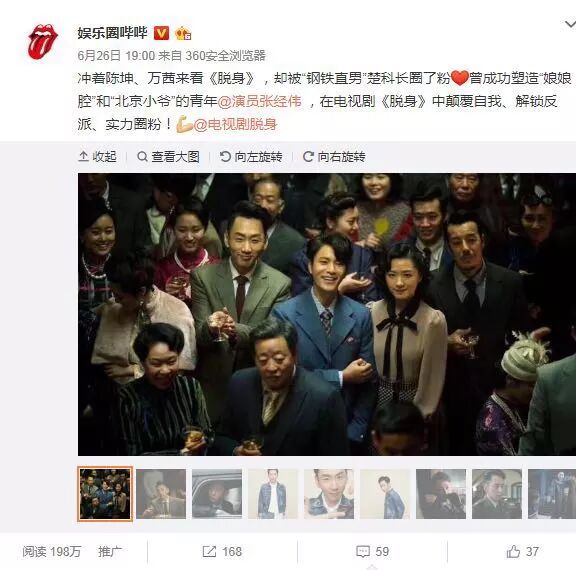Click the 6月26日 19:00 timestamp

[x=116, y=55]
